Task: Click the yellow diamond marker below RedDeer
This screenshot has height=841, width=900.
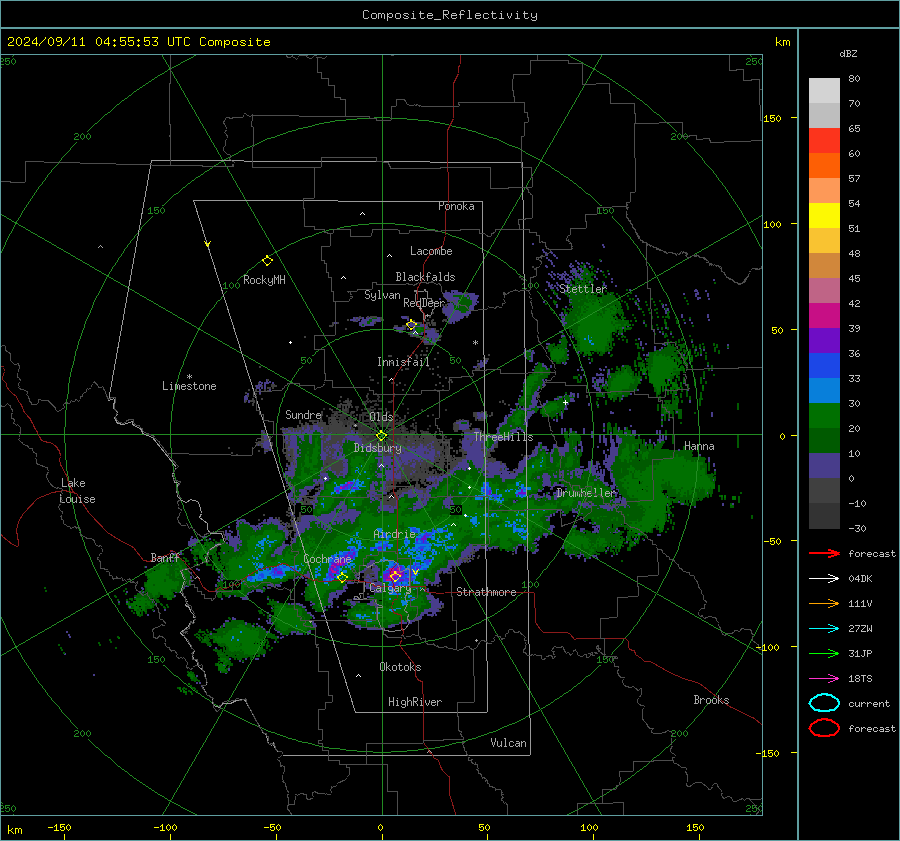Action: [x=411, y=325]
